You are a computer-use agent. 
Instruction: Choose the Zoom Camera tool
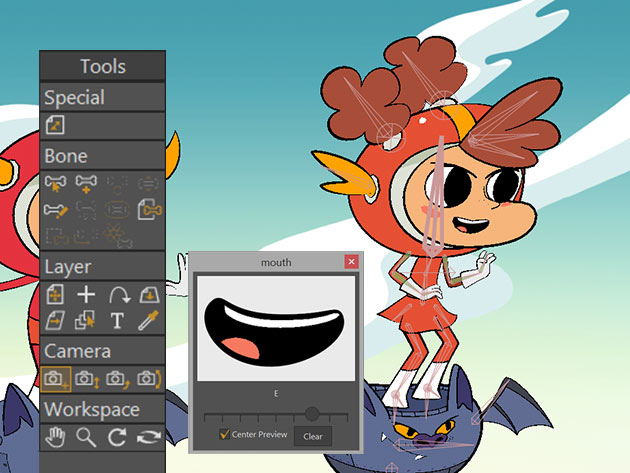coord(87,380)
